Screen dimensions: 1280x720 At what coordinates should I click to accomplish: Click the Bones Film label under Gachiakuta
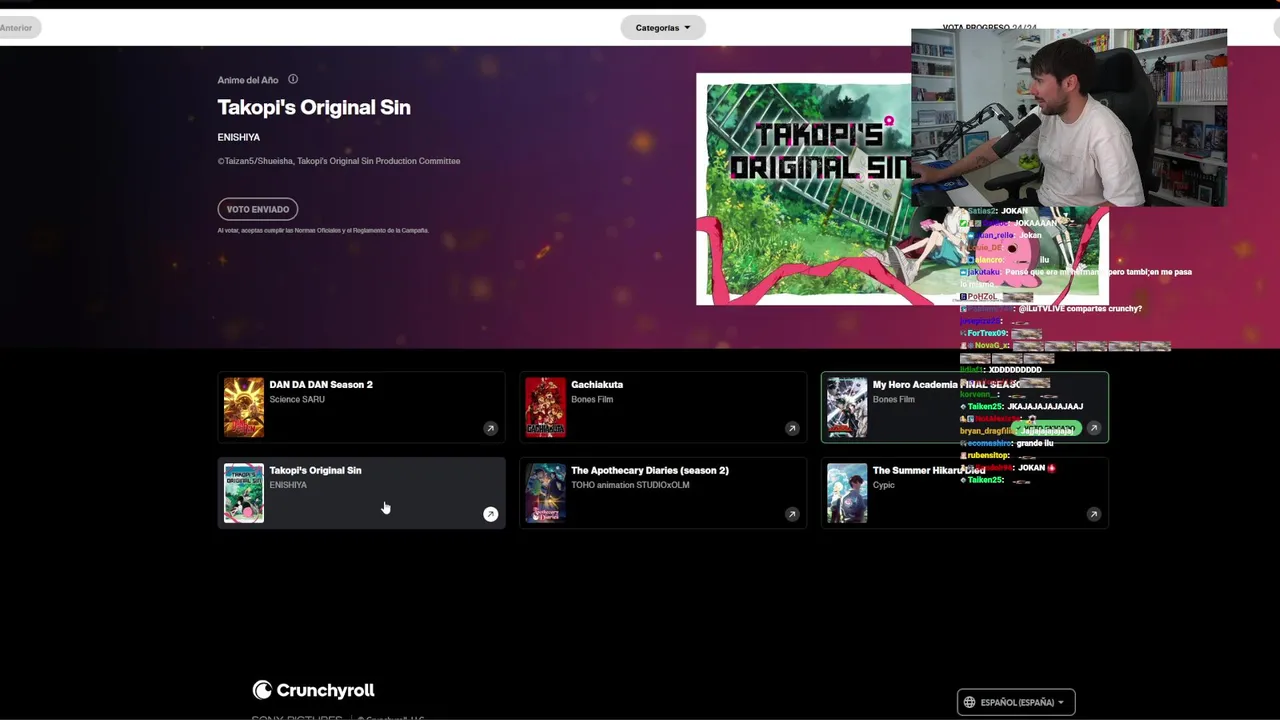[x=592, y=399]
